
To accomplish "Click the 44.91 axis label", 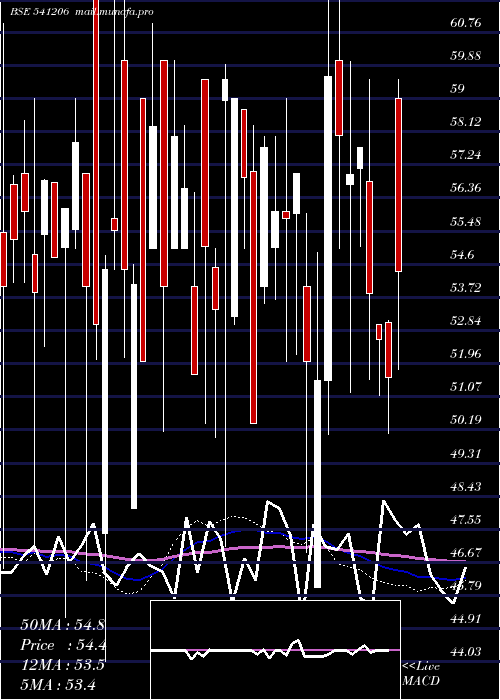I will [x=466, y=619].
